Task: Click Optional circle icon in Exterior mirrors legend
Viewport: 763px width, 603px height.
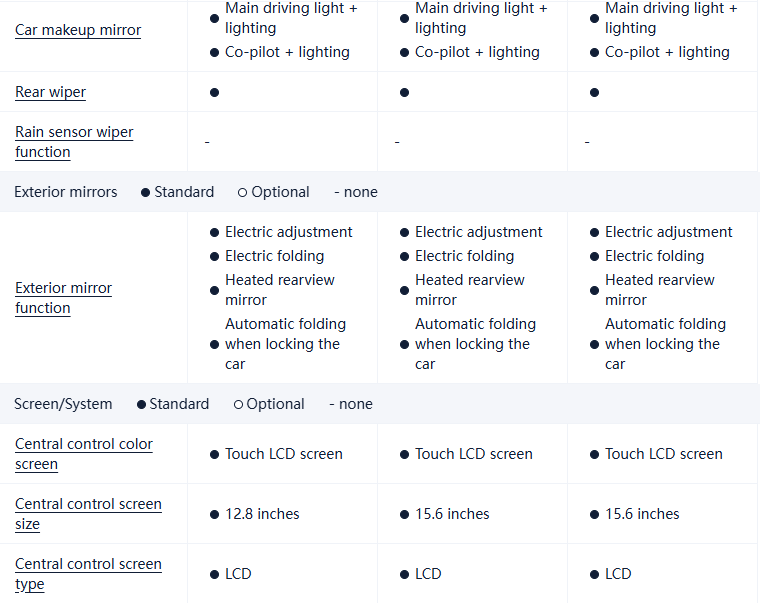Action: [243, 192]
